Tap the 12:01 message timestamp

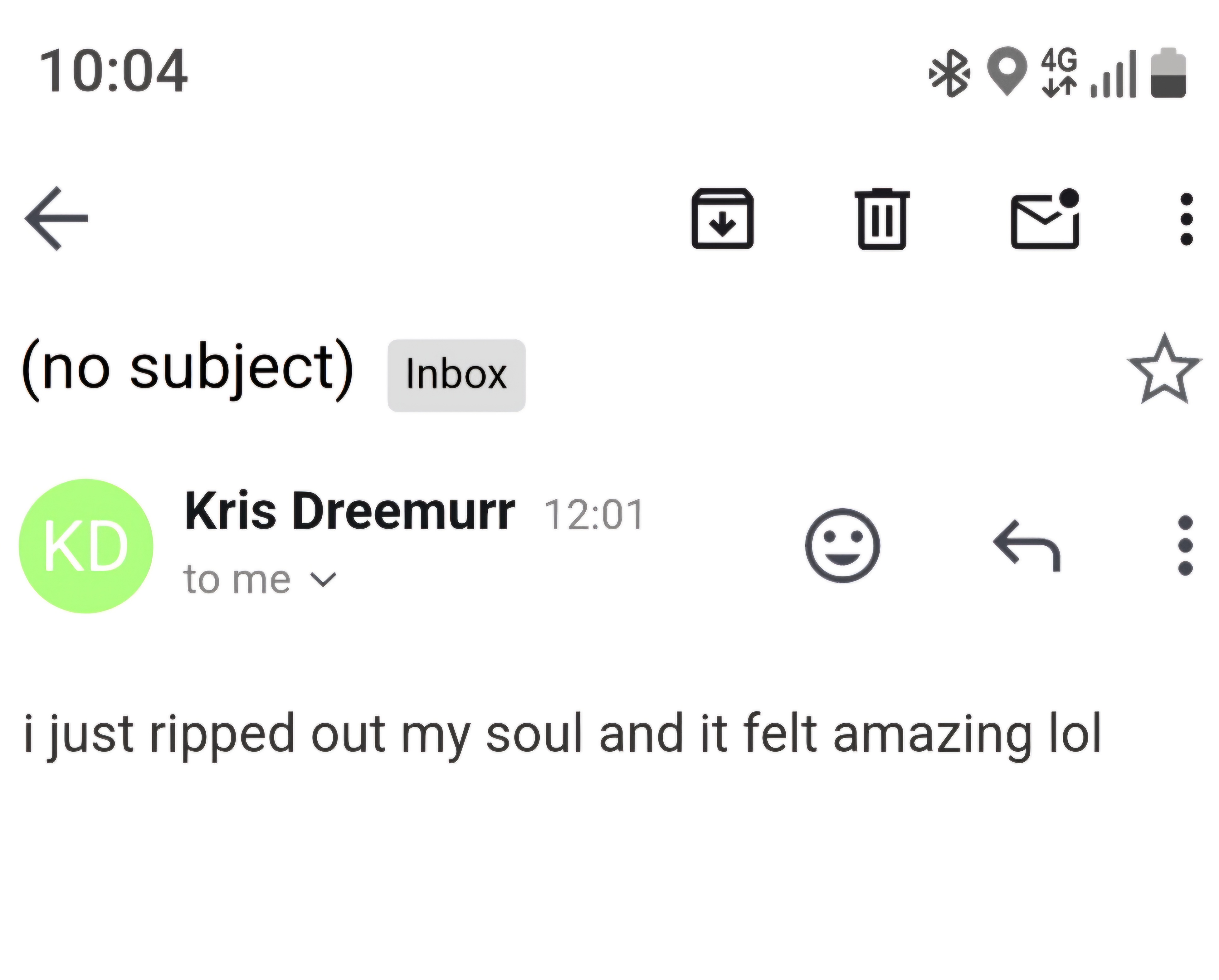click(x=594, y=515)
